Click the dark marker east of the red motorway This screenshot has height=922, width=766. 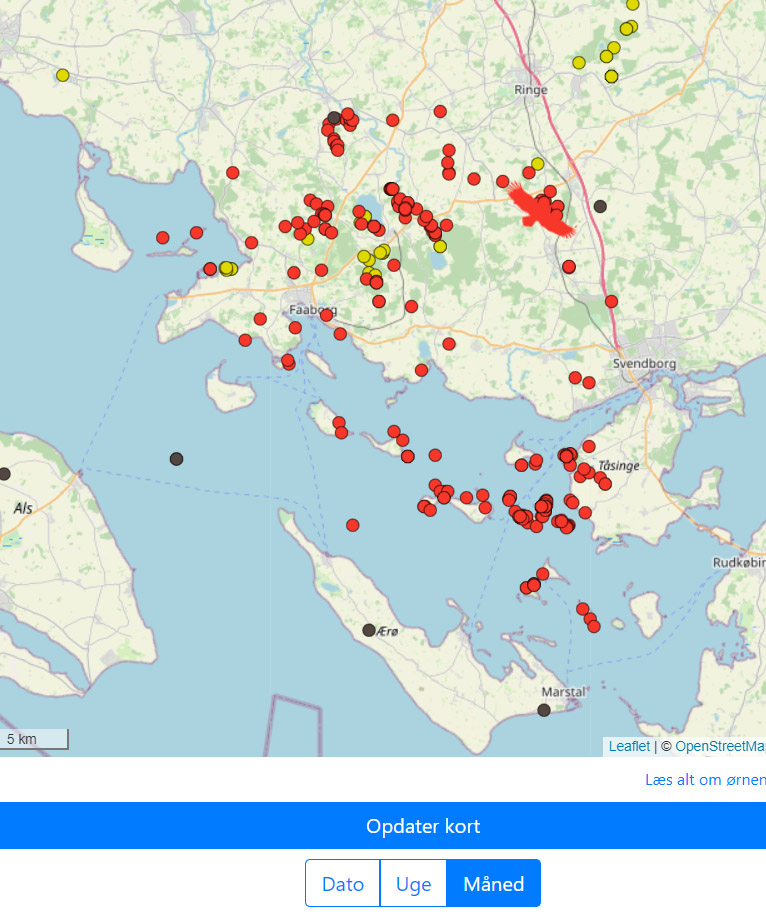click(x=600, y=206)
